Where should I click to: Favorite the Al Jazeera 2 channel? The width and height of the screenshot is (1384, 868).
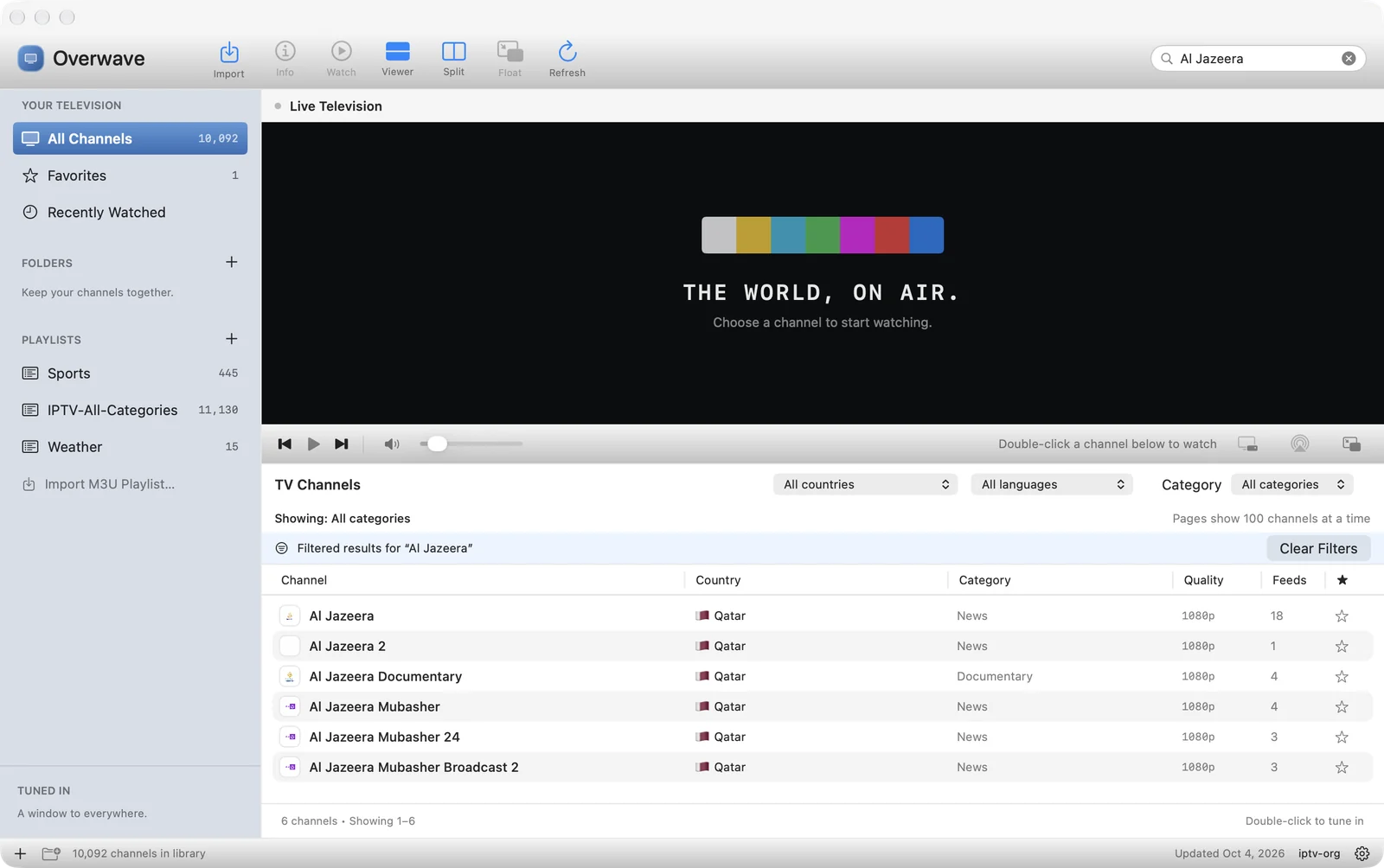(1342, 646)
